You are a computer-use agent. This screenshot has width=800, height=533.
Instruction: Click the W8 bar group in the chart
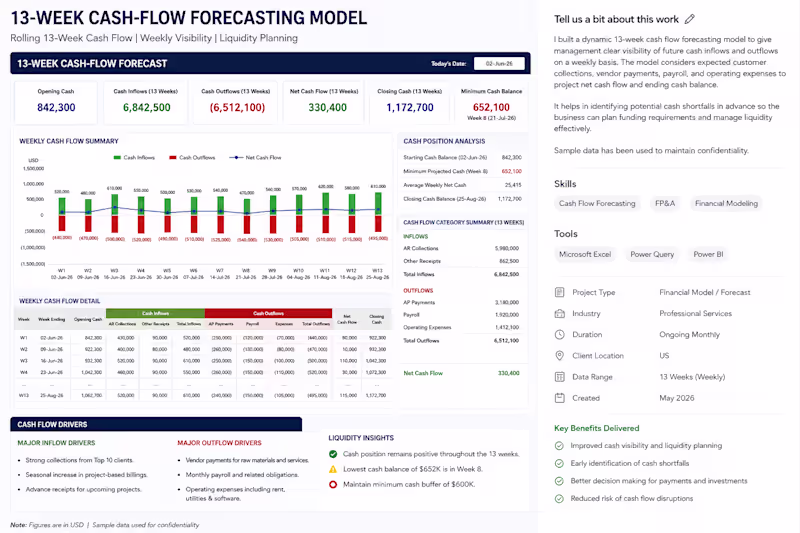tap(247, 216)
